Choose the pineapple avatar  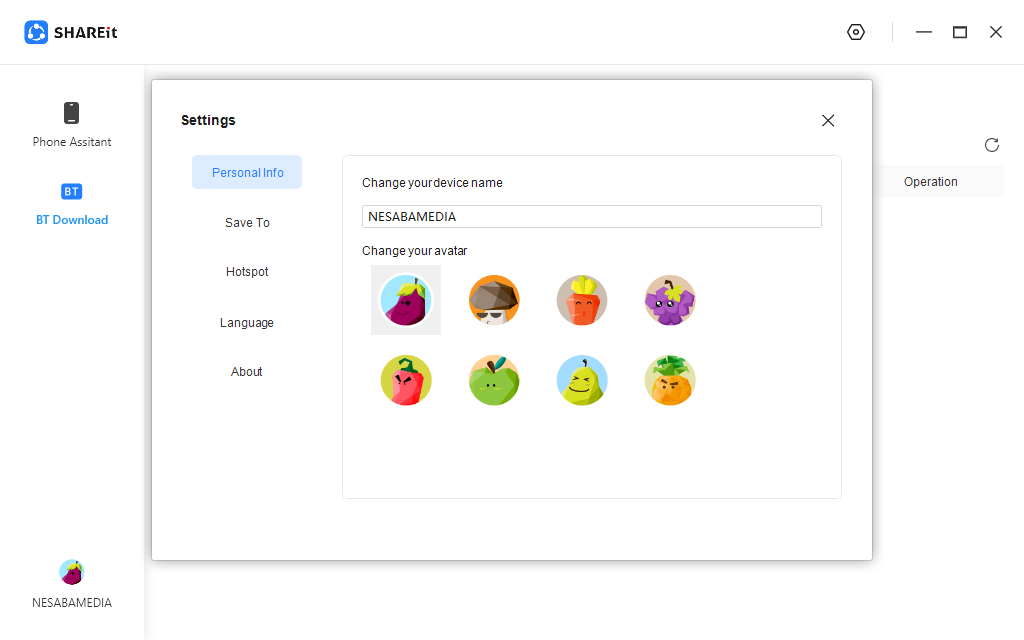point(670,380)
